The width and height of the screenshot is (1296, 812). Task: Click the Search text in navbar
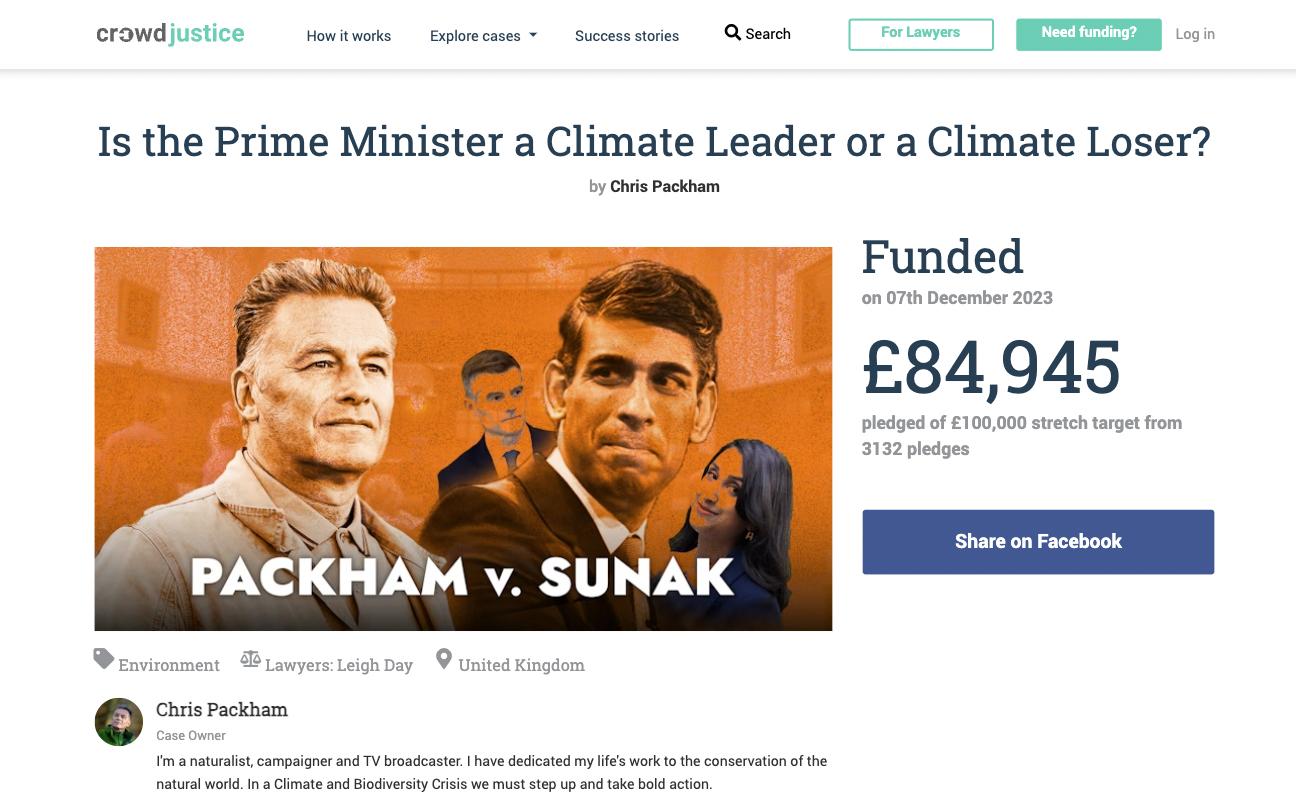tap(768, 34)
